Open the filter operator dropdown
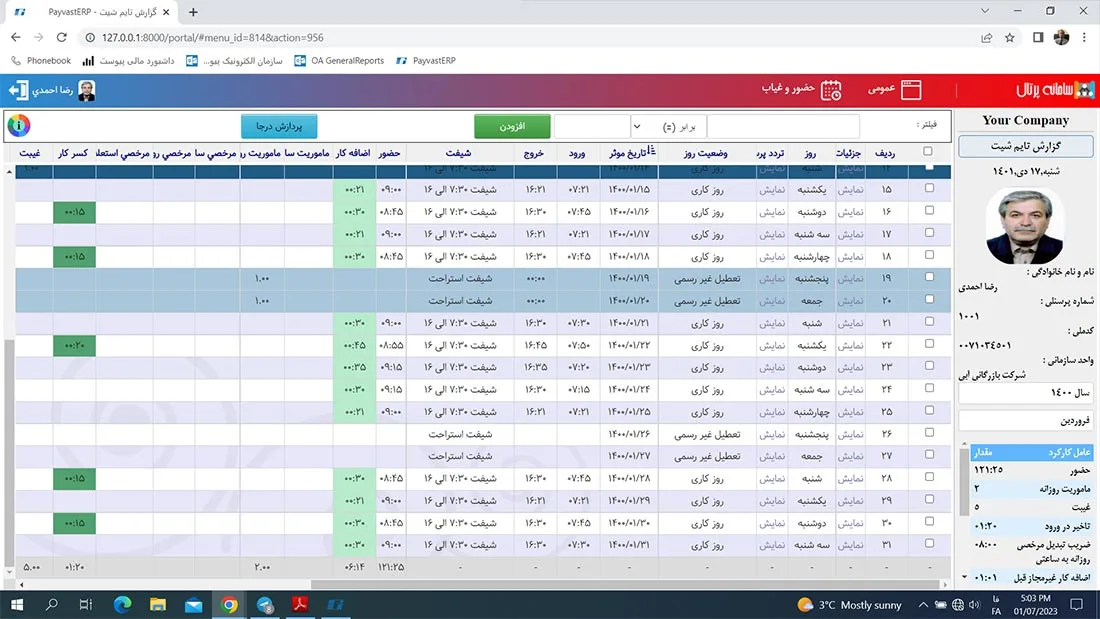 [637, 127]
